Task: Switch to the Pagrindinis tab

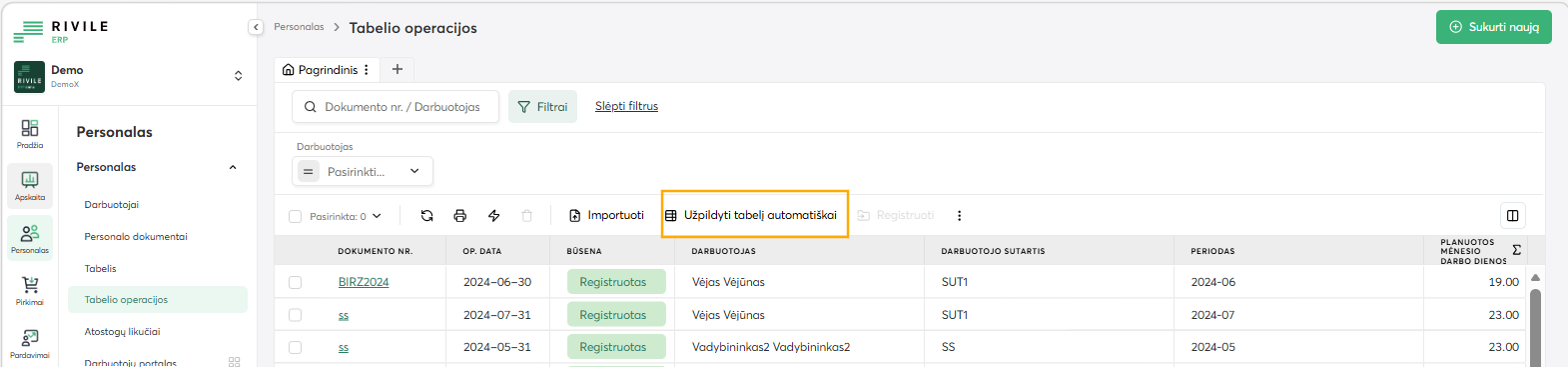Action: (x=328, y=70)
